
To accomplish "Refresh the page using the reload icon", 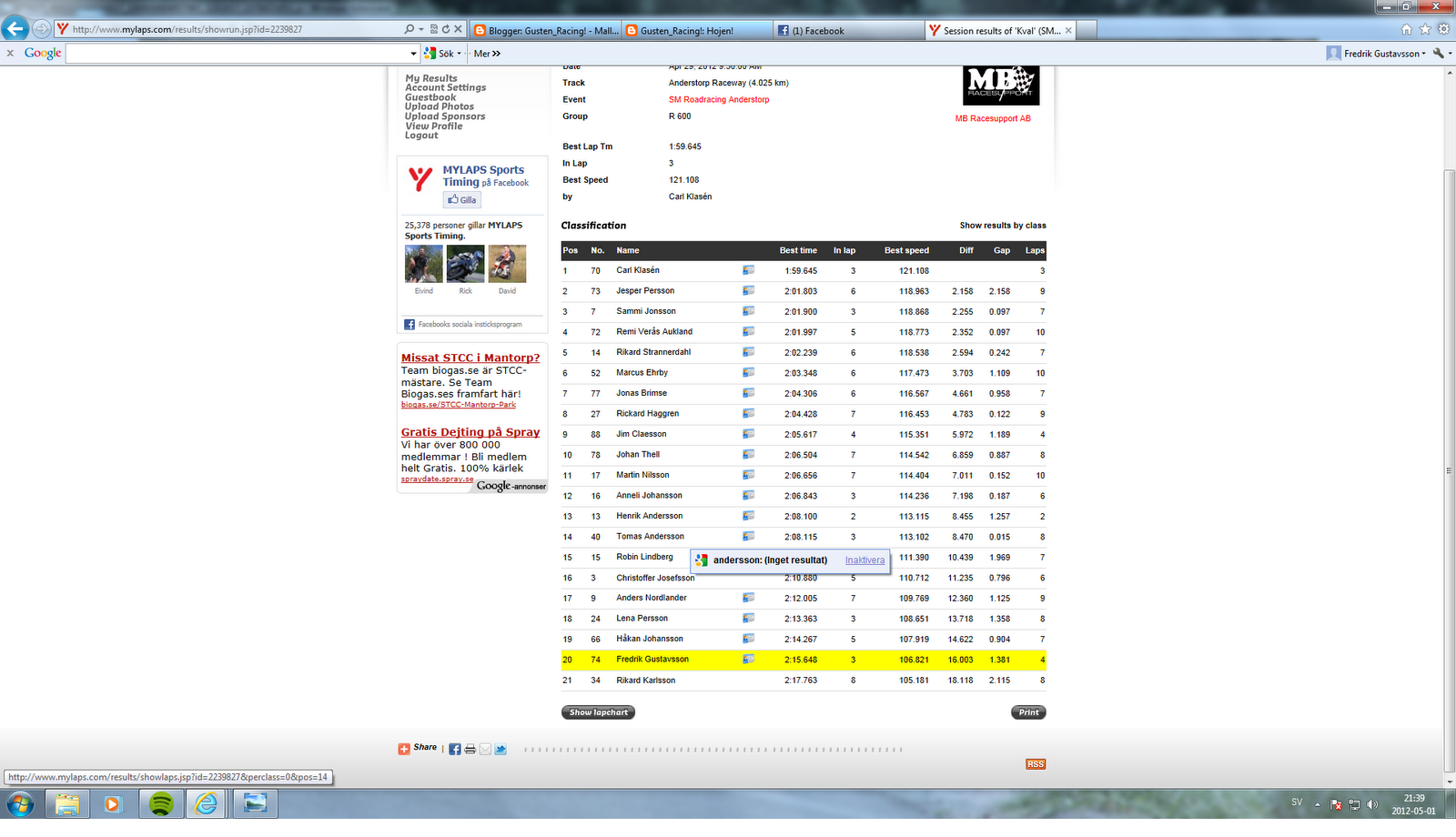I will [446, 29].
